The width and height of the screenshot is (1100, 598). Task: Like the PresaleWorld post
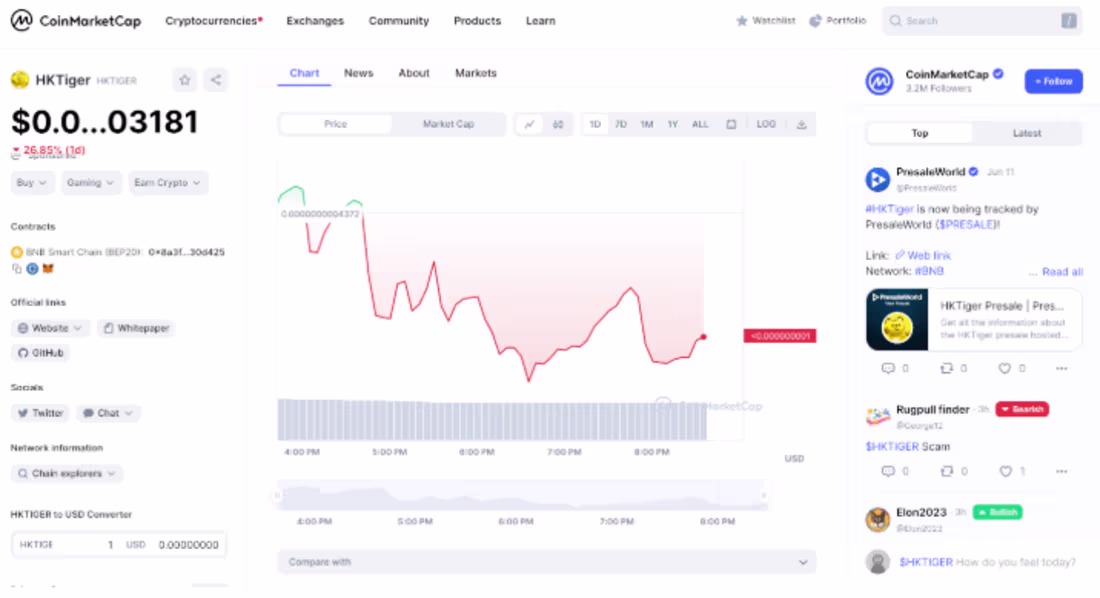point(1005,368)
